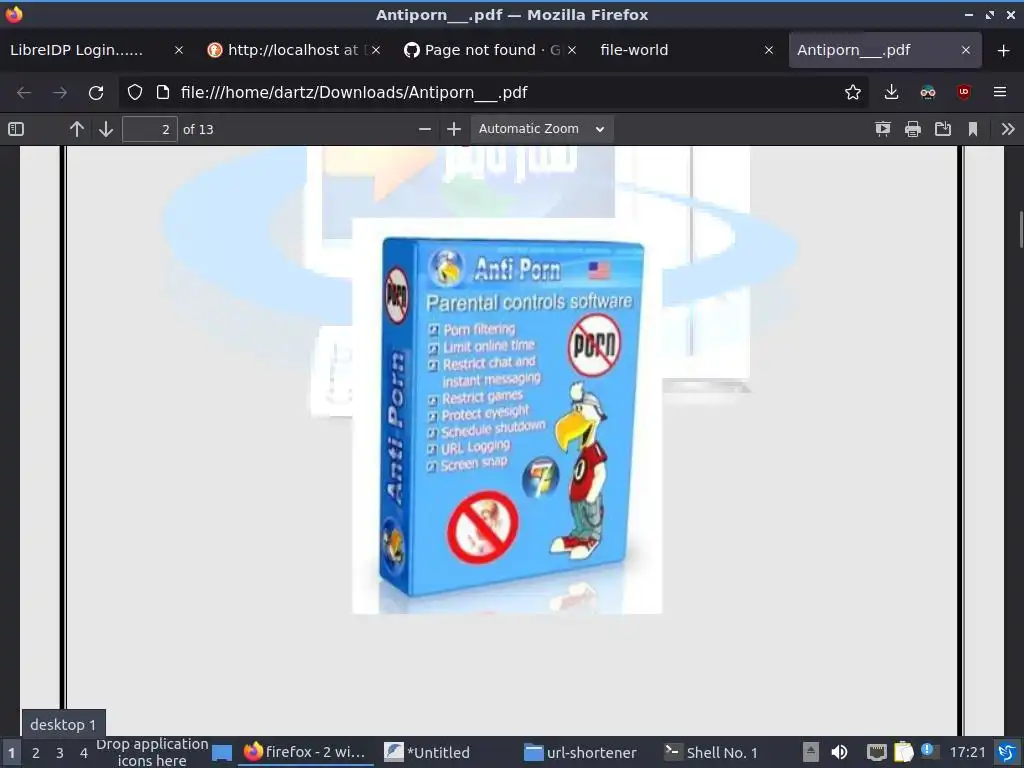This screenshot has height=768, width=1024.
Task: Go to previous PDF page arrow
Action: point(76,129)
